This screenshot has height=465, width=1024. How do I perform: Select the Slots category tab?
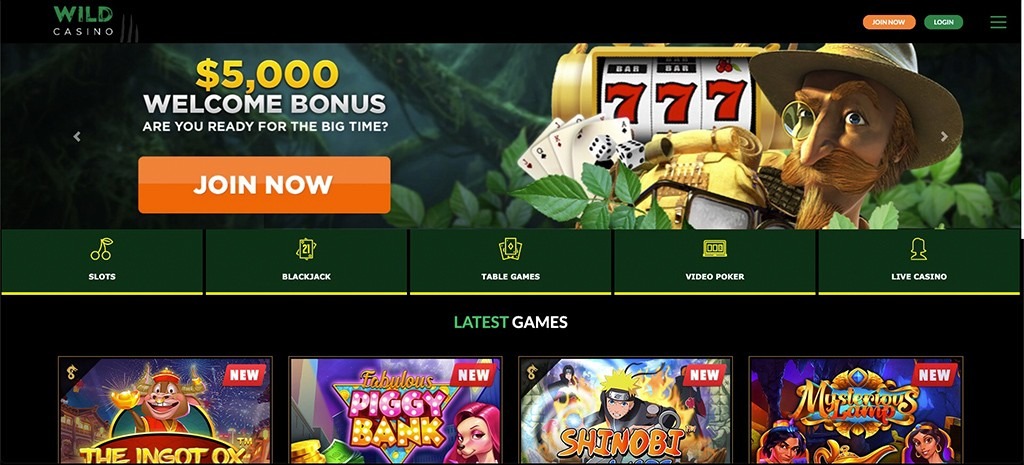point(102,262)
